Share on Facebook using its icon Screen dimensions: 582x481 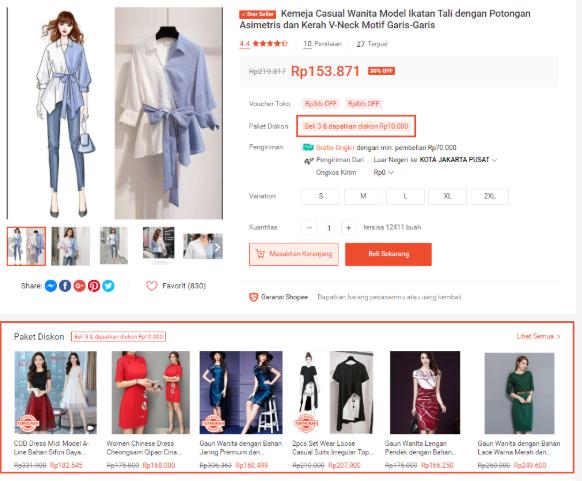pyautogui.click(x=65, y=286)
